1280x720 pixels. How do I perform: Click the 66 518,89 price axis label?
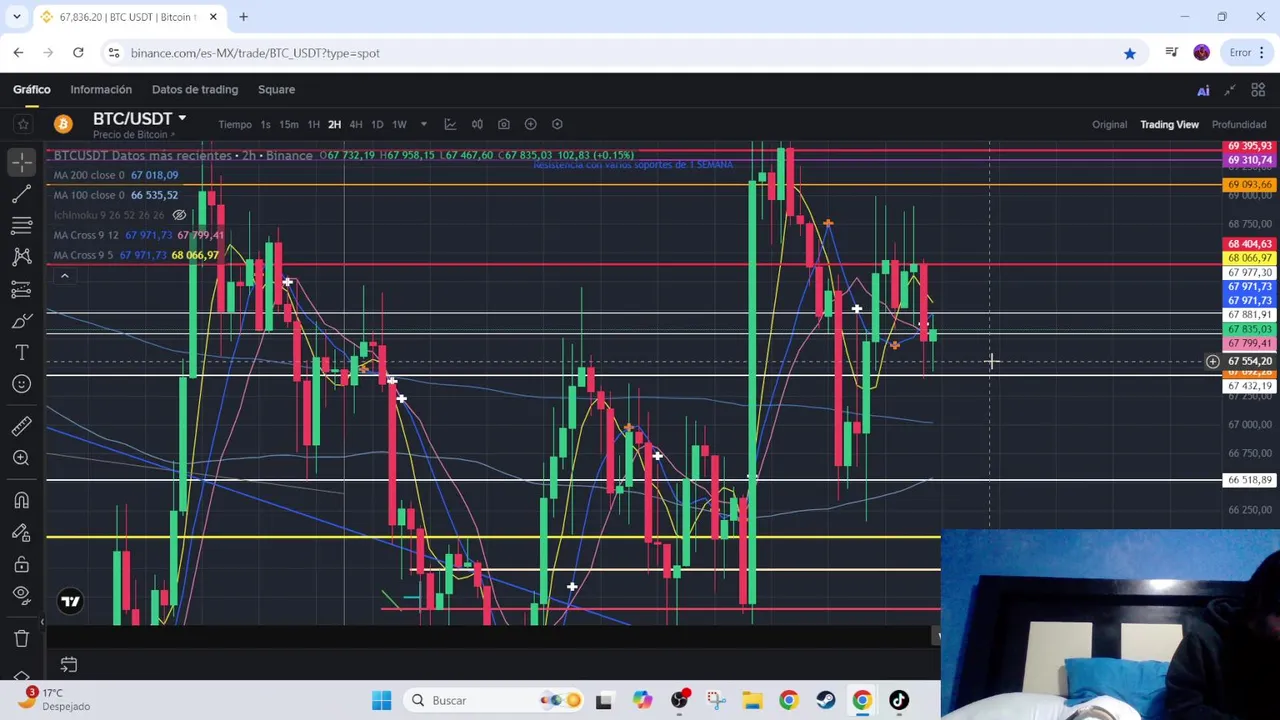(1249, 480)
